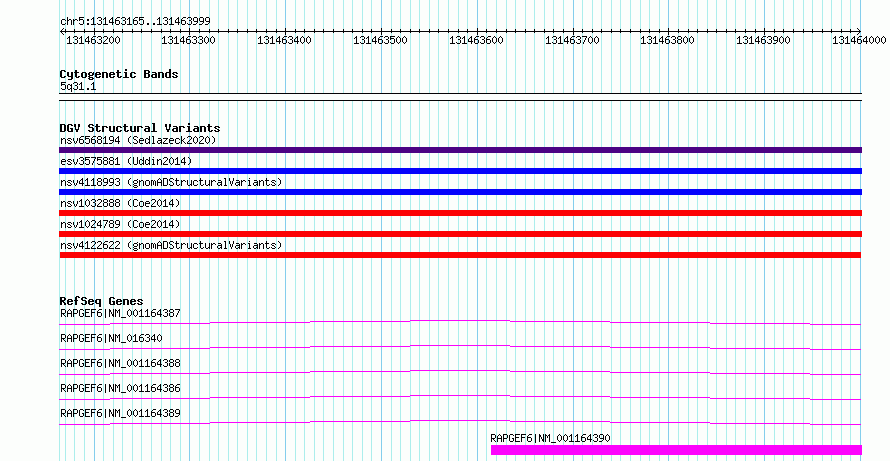Click RAPGEF6|NM_001164388 transcript label
This screenshot has height=461, width=890.
coord(120,363)
